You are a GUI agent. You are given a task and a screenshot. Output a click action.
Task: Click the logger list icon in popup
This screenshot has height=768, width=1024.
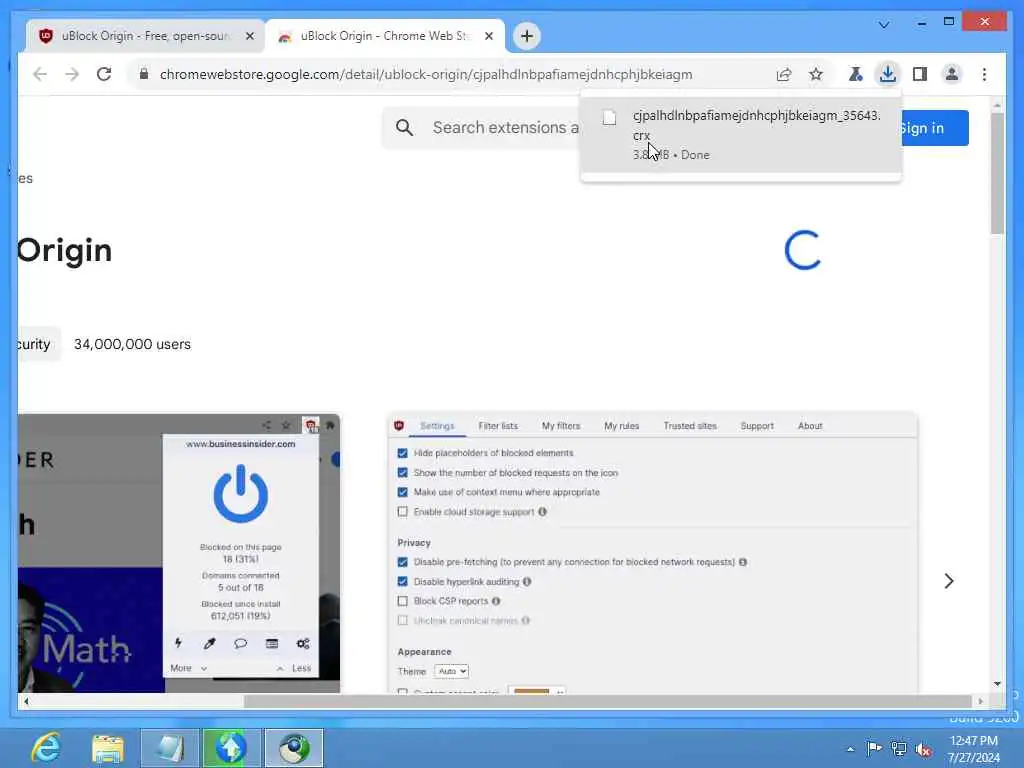click(x=272, y=643)
